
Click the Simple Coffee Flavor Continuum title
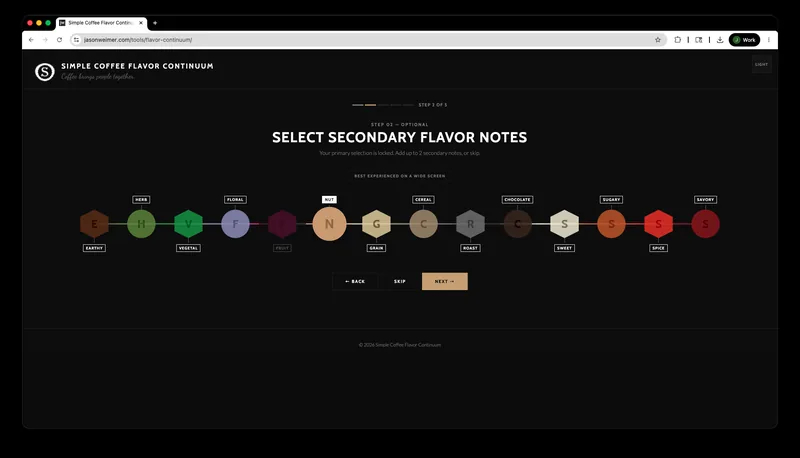[x=137, y=66]
